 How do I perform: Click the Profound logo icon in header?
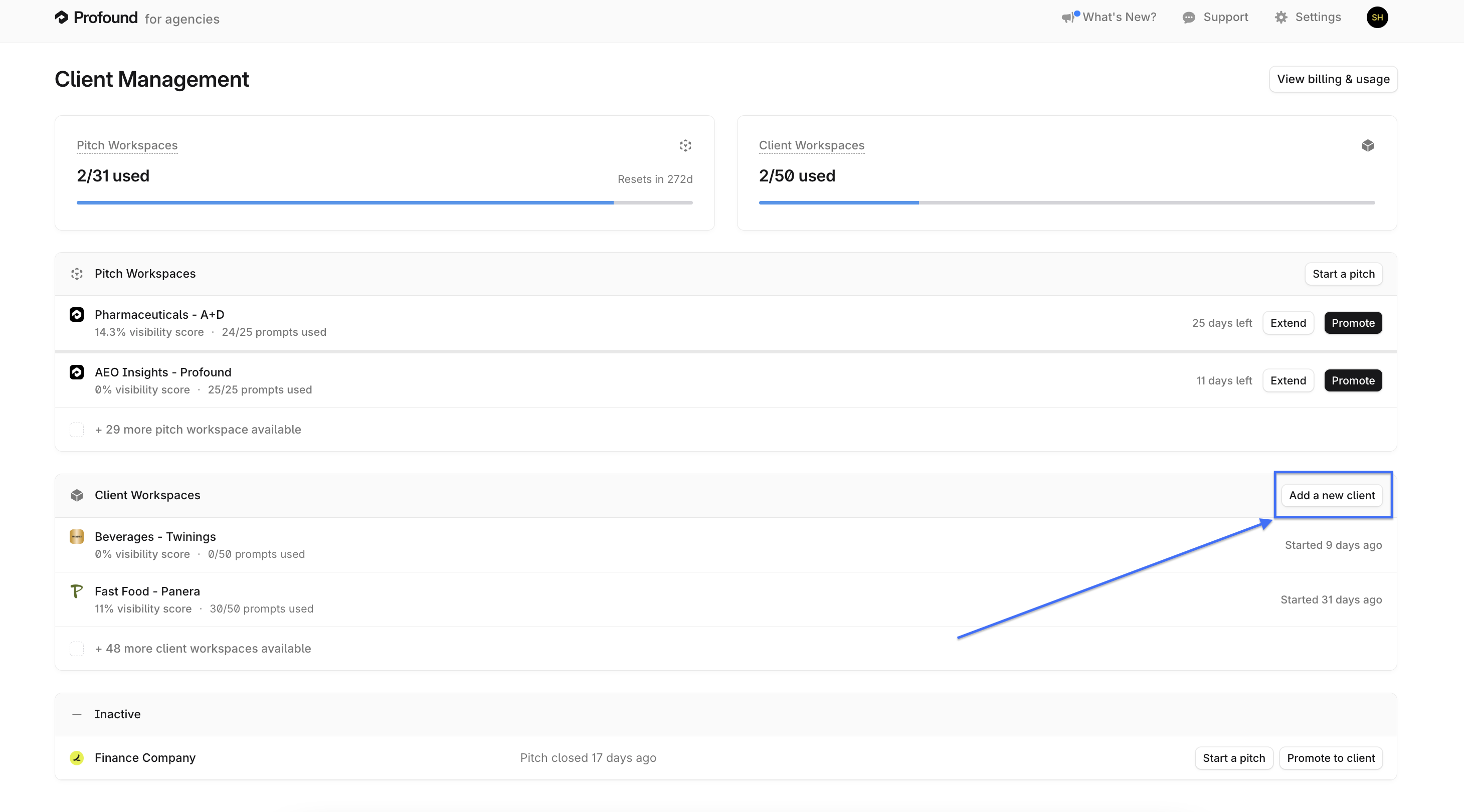tap(61, 18)
